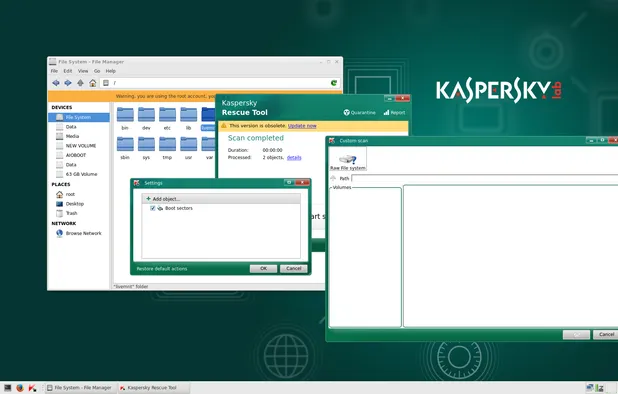Select AIOBOOT device
This screenshot has width=618, height=394.
click(79, 155)
